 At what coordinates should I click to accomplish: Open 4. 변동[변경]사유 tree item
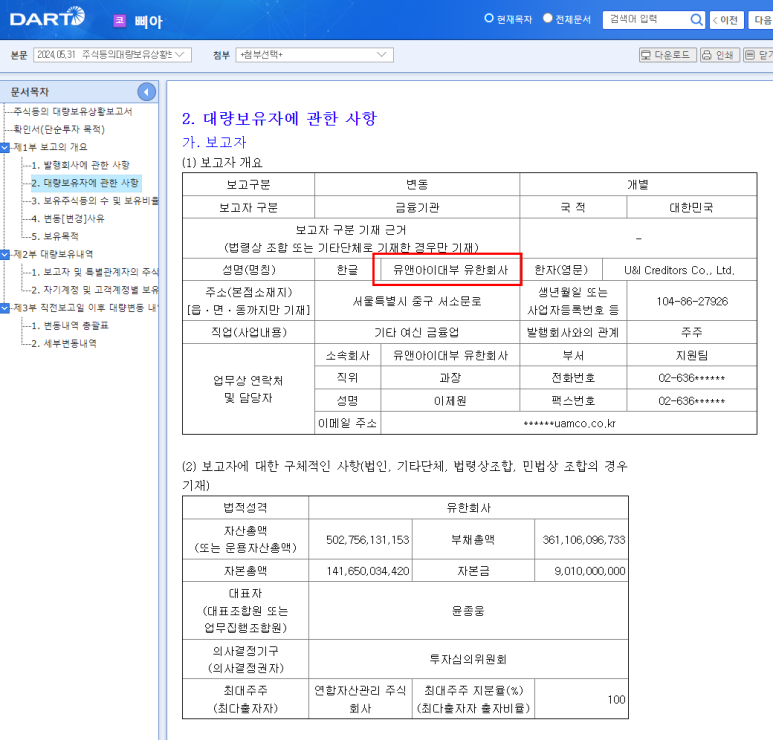point(68,218)
